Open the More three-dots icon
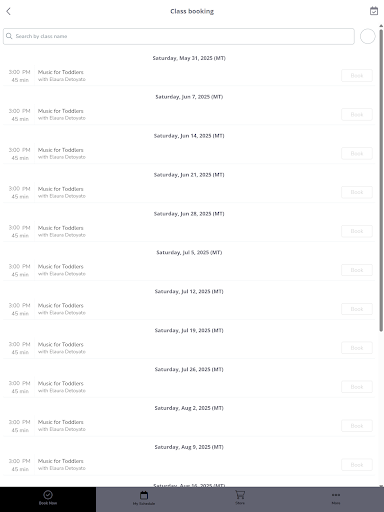 coord(336,495)
